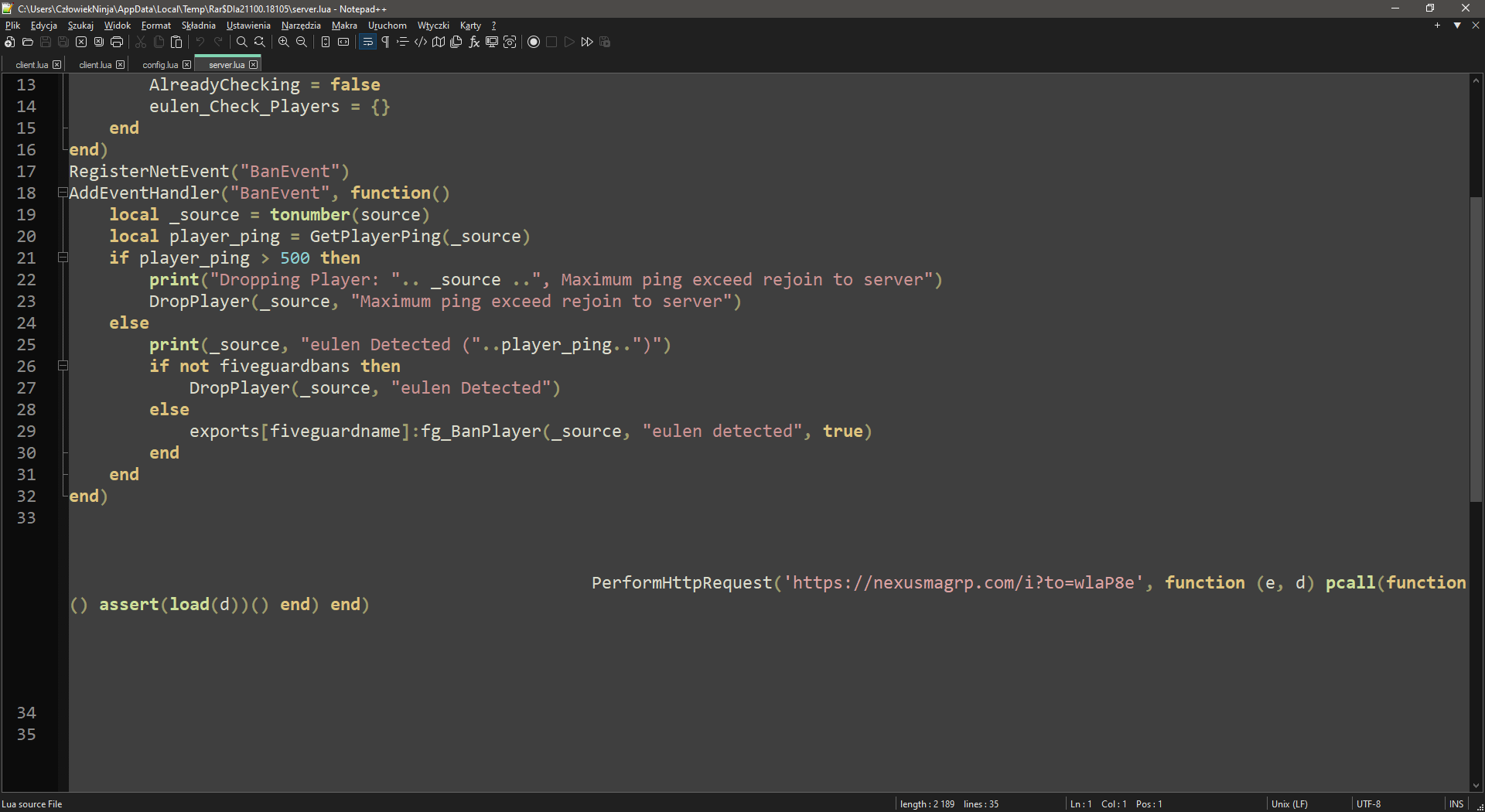Screen dimensions: 1485x812
Task: Open the Narzędzia menu
Action: [x=301, y=26]
